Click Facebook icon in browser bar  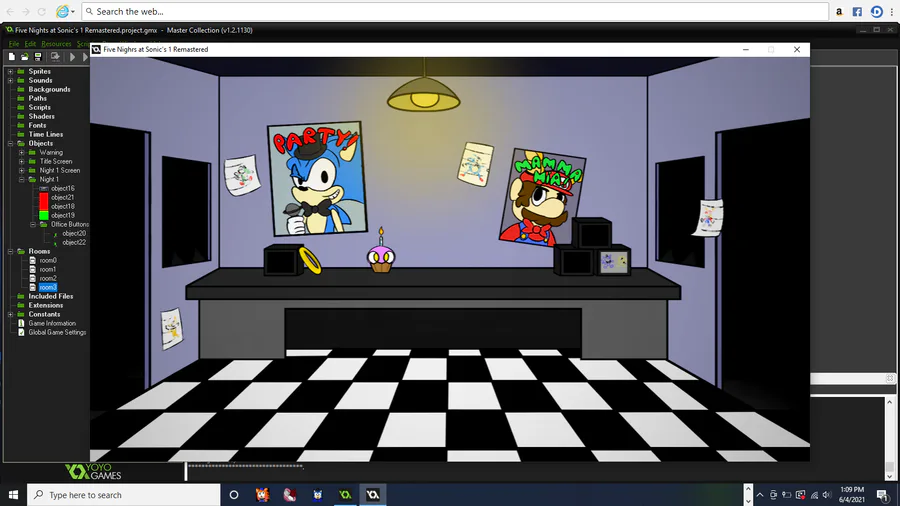point(857,11)
